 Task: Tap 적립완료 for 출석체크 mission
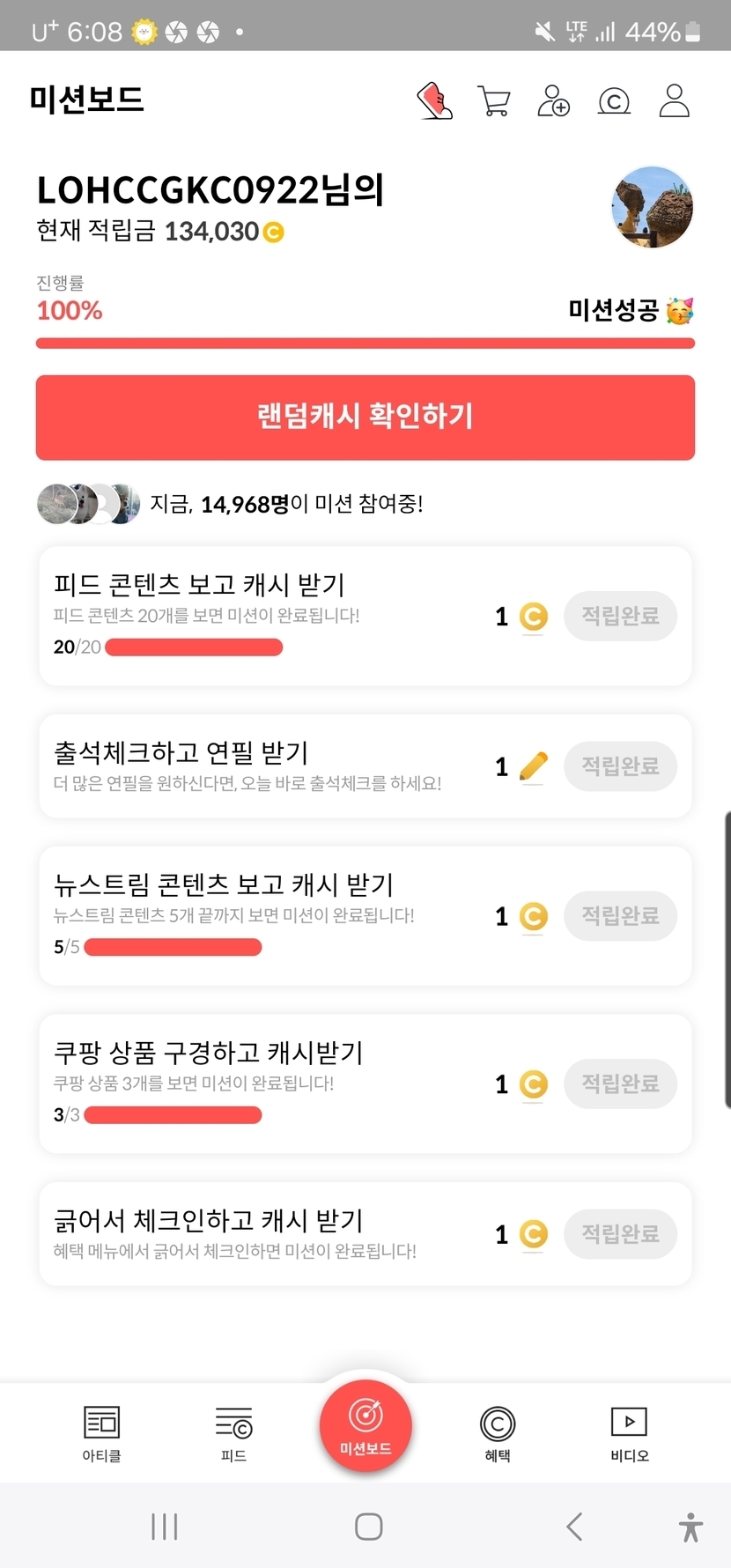click(x=620, y=766)
